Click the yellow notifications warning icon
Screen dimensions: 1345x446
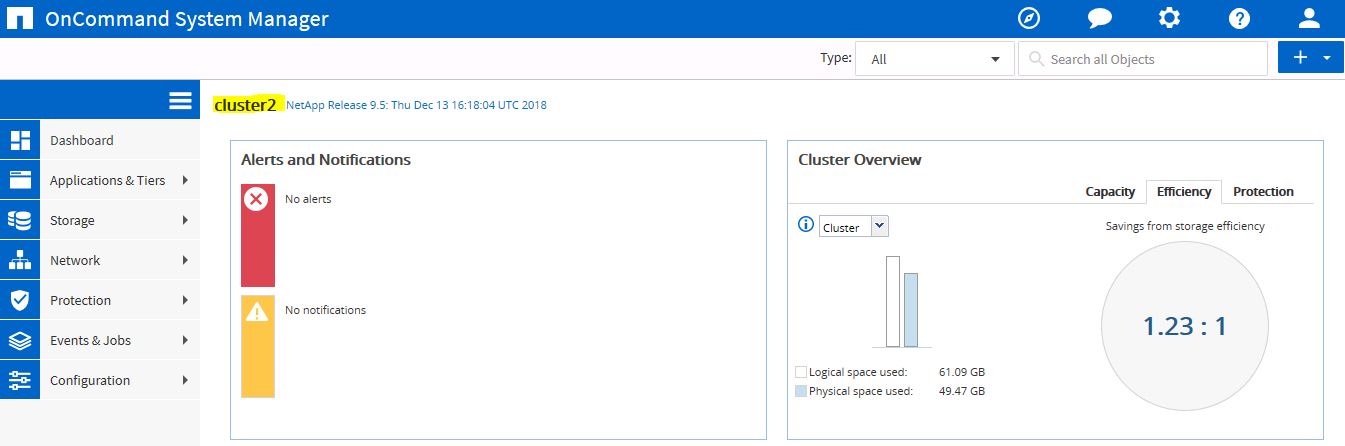pos(257,311)
